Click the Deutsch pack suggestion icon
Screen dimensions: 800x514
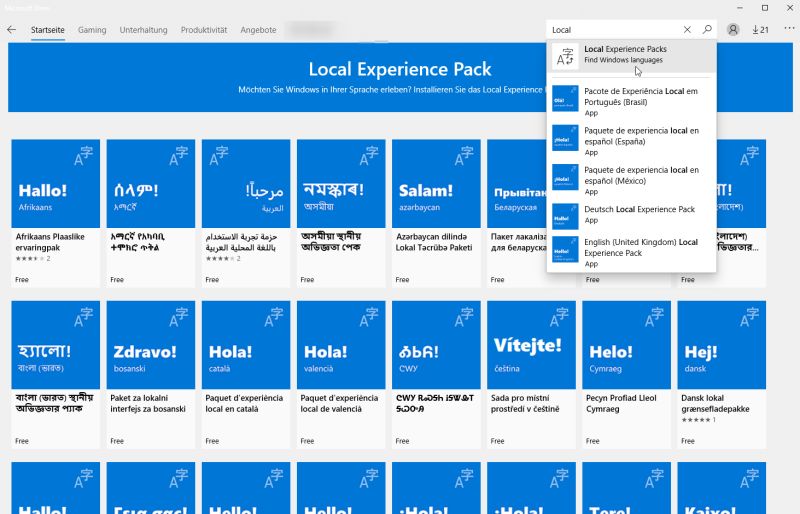(x=565, y=216)
